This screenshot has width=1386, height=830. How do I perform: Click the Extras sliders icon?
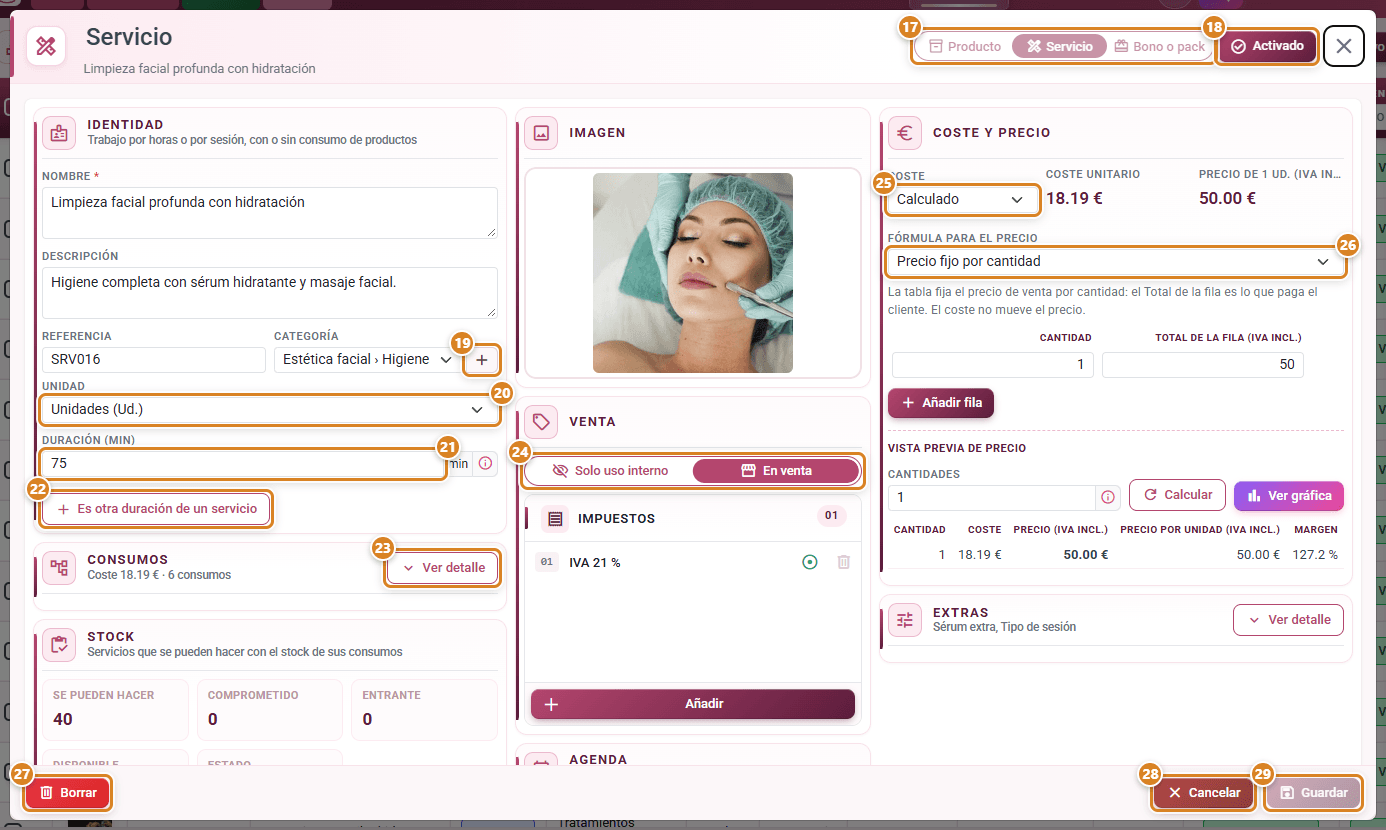(905, 620)
